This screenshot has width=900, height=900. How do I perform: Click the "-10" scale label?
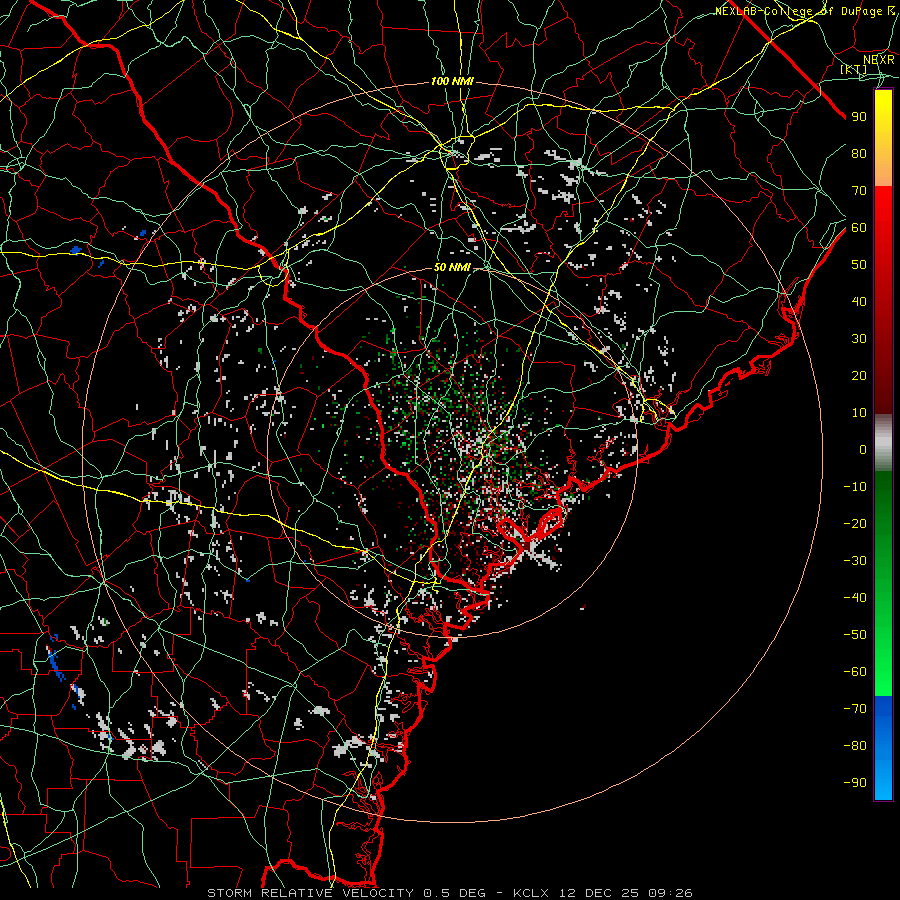855,487
